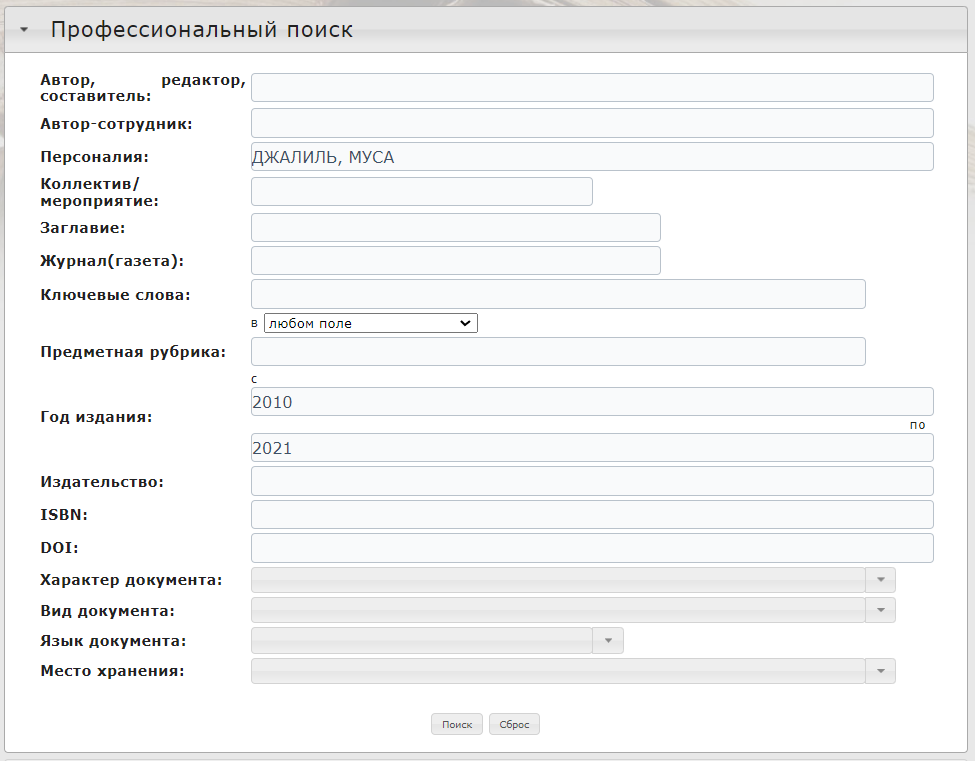Click into the Заглавие input field
The height and width of the screenshot is (761, 975).
(455, 227)
